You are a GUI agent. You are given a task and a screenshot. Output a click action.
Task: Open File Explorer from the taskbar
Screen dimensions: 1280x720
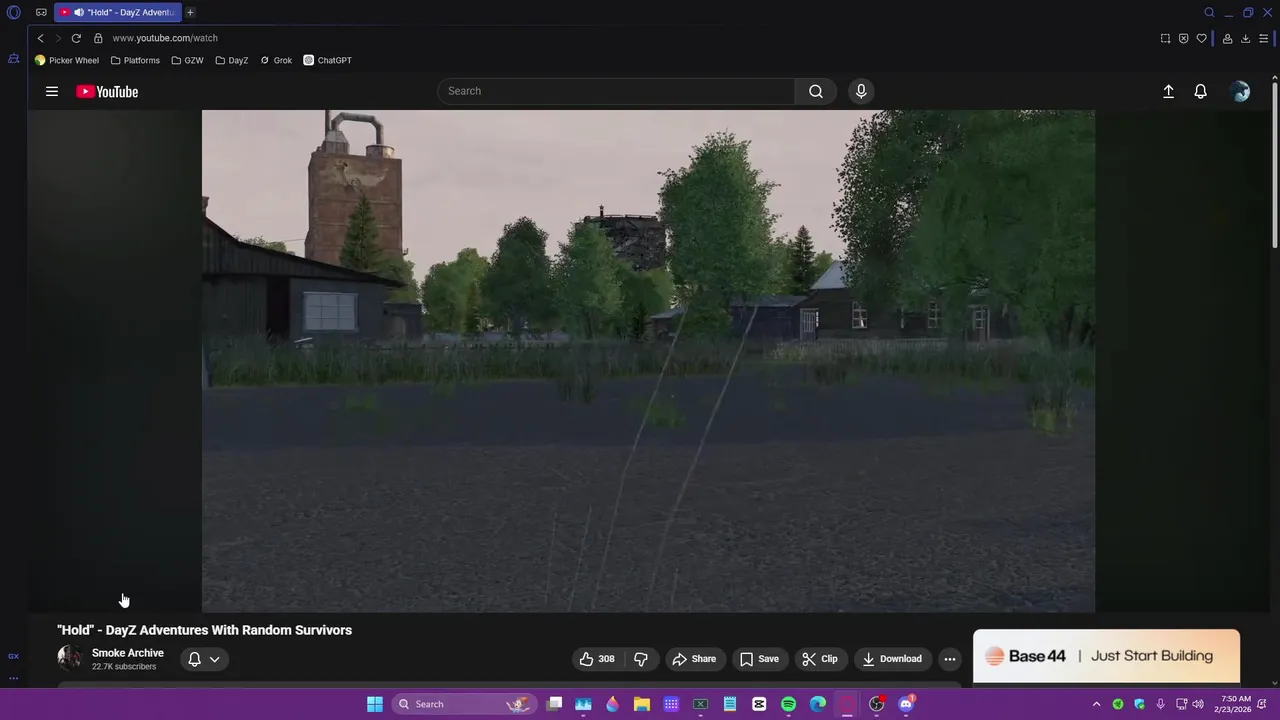click(x=642, y=704)
